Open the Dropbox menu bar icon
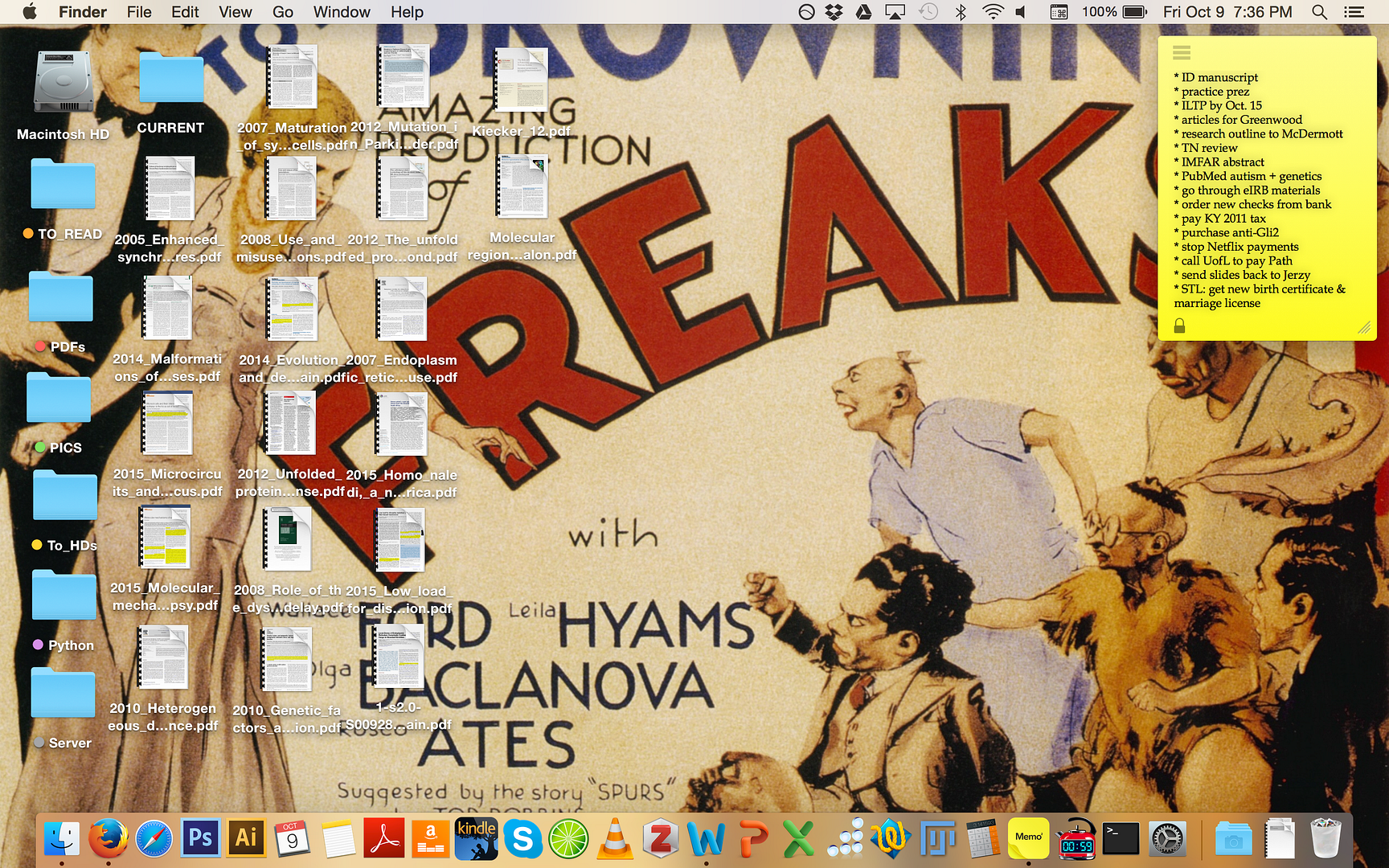Viewport: 1389px width, 868px height. click(x=834, y=12)
